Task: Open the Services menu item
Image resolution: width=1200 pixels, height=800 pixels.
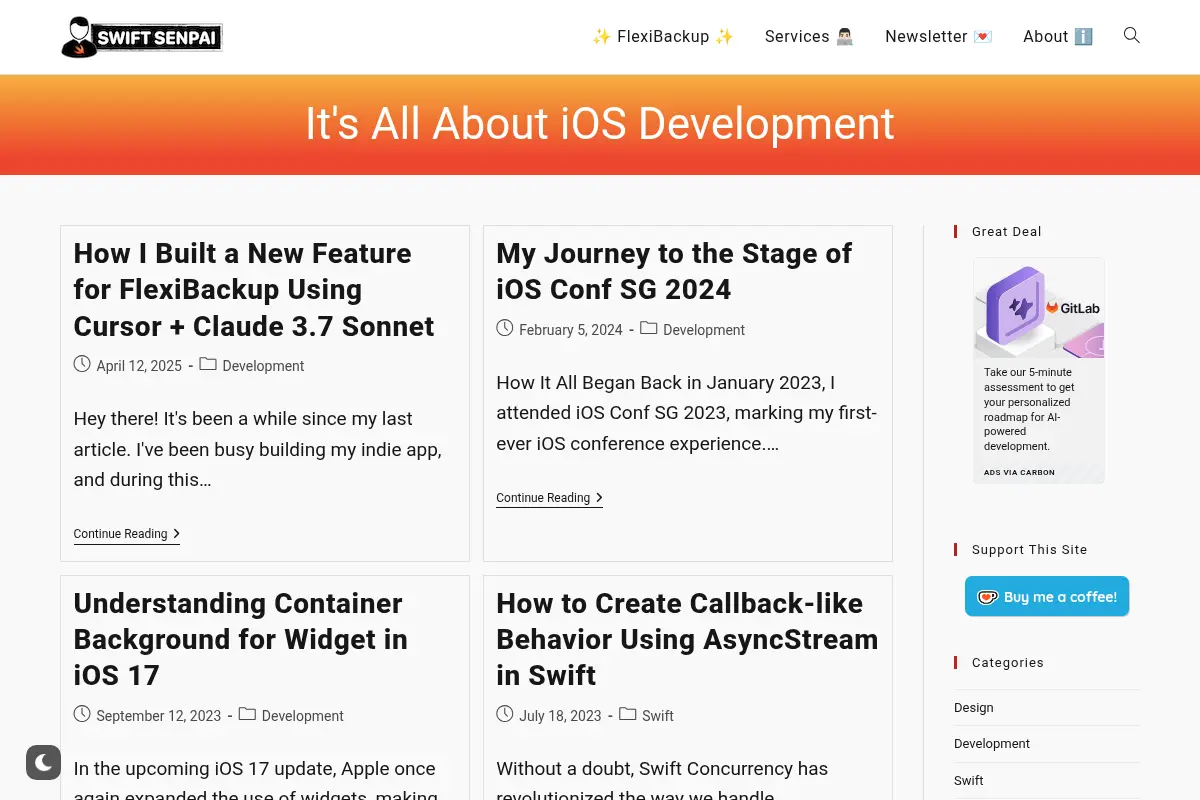Action: pos(809,37)
